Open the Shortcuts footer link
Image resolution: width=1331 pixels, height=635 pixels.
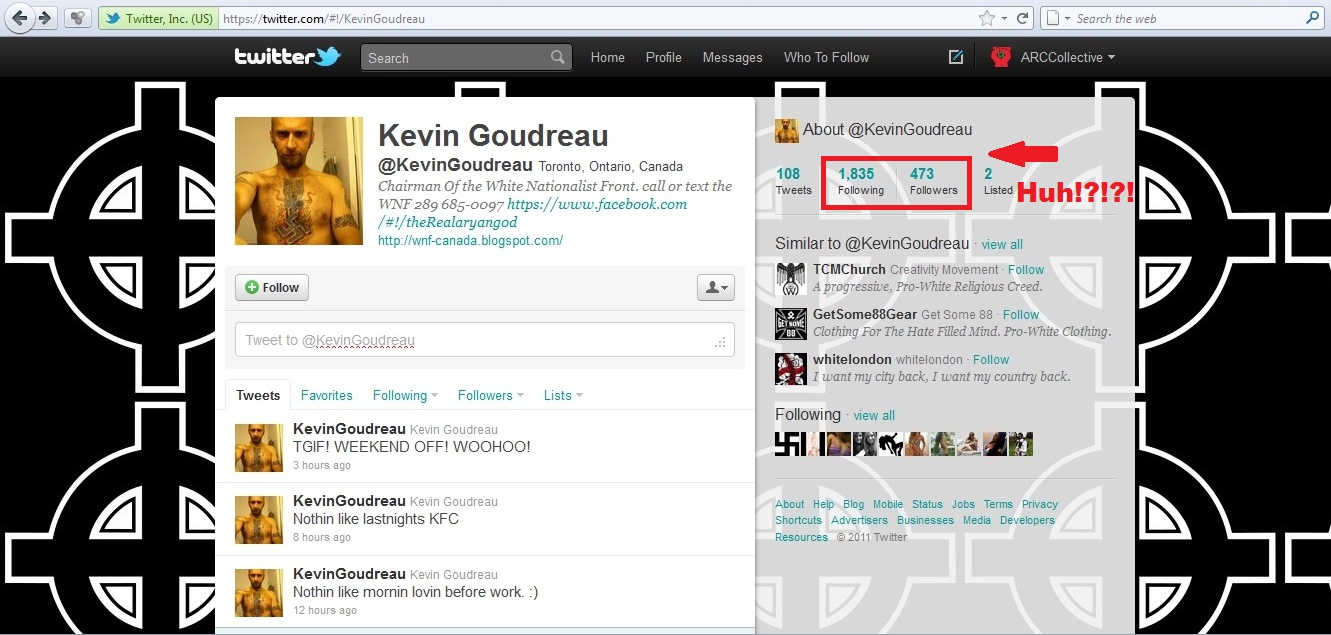(x=798, y=521)
